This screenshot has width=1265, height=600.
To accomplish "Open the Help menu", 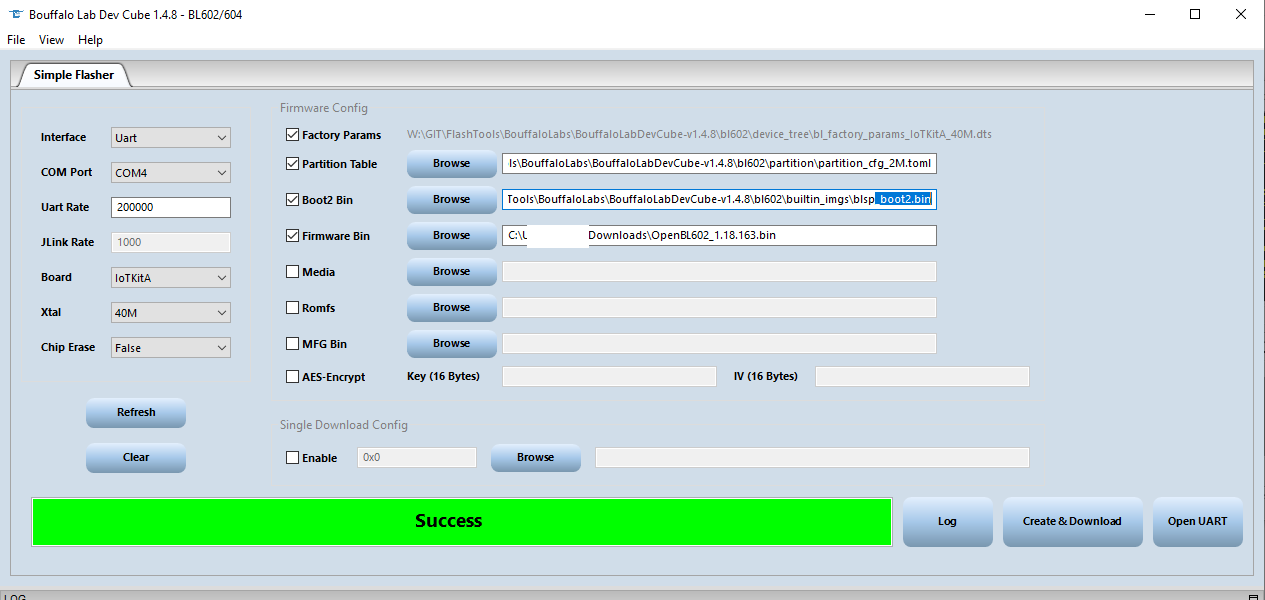I will 90,40.
